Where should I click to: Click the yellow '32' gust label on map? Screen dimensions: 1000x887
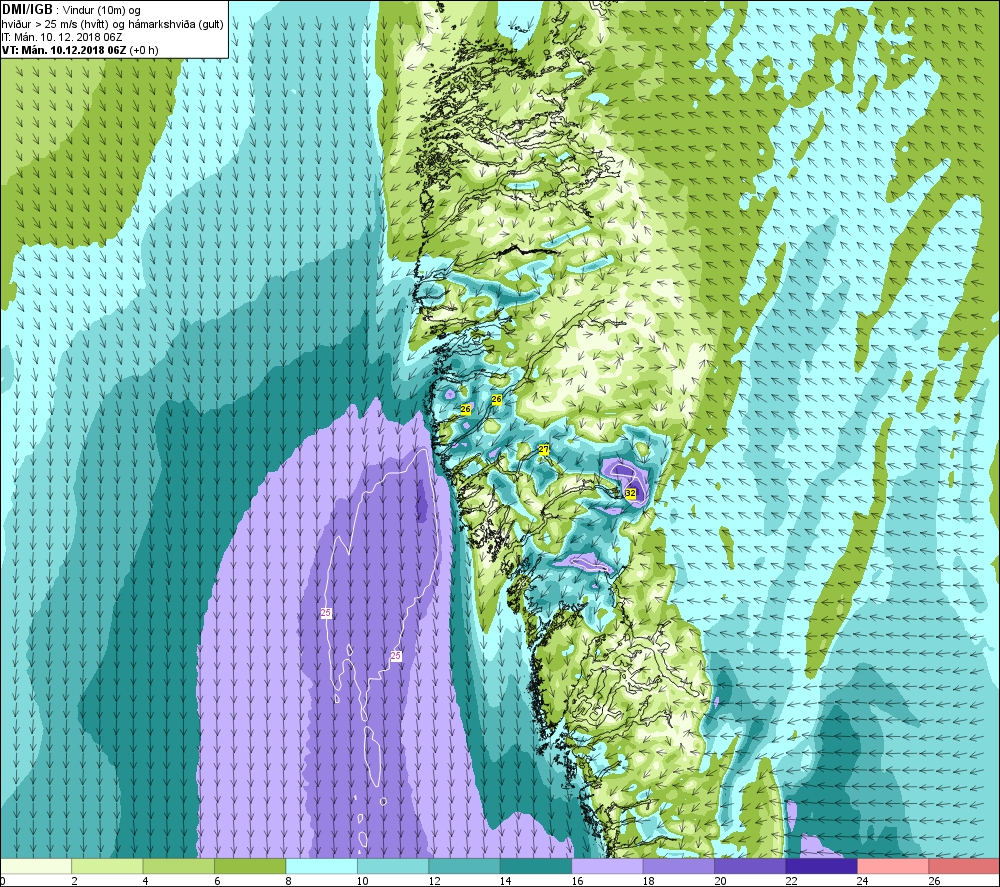point(630,493)
